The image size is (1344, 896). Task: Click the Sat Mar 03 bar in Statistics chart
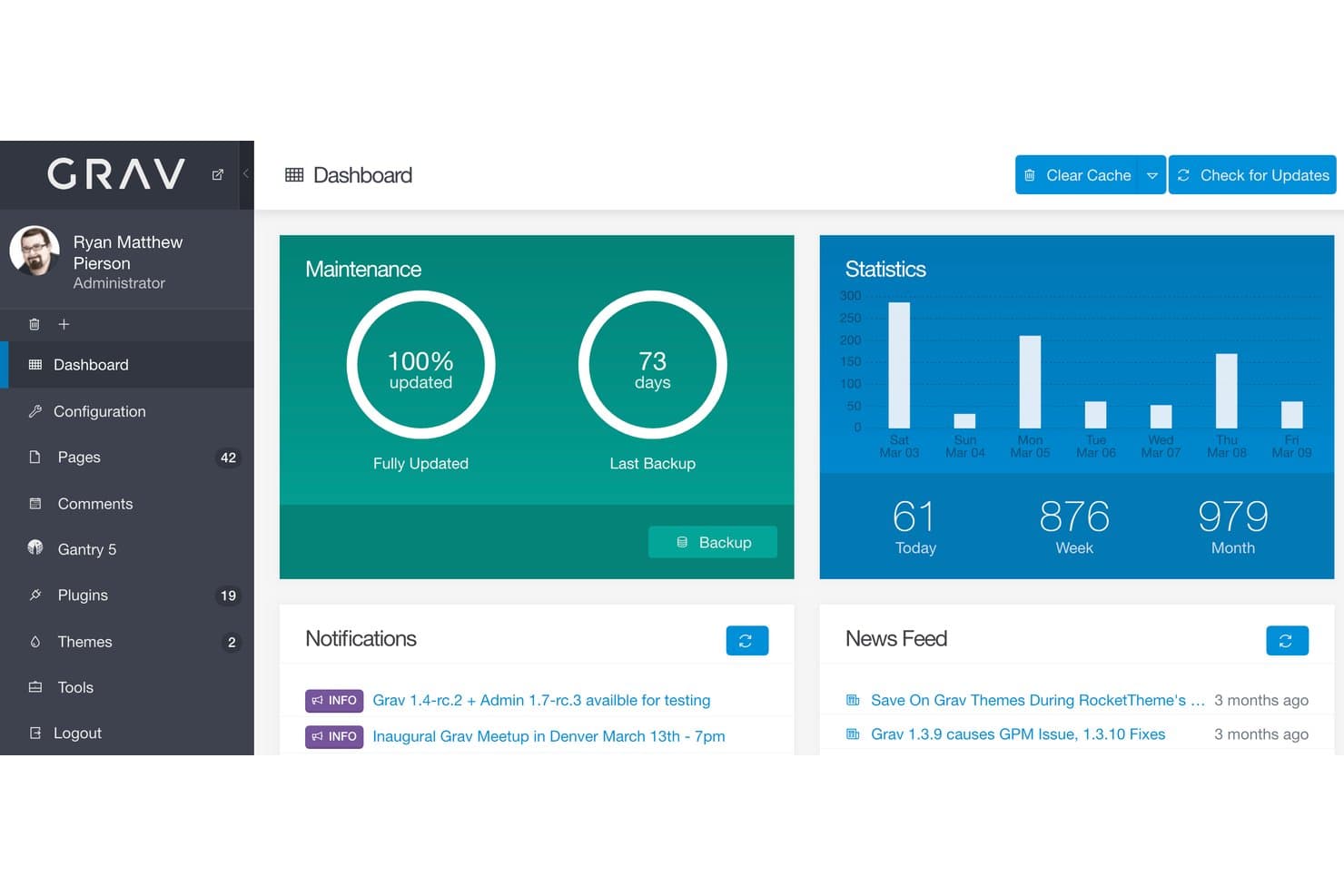[x=899, y=365]
